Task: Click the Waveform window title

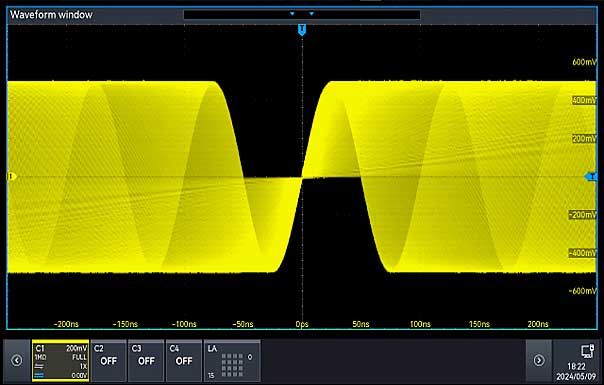Action: coord(51,15)
